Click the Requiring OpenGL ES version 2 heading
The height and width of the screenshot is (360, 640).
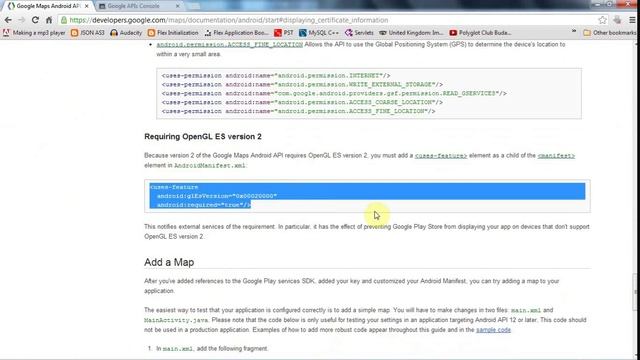(x=203, y=137)
